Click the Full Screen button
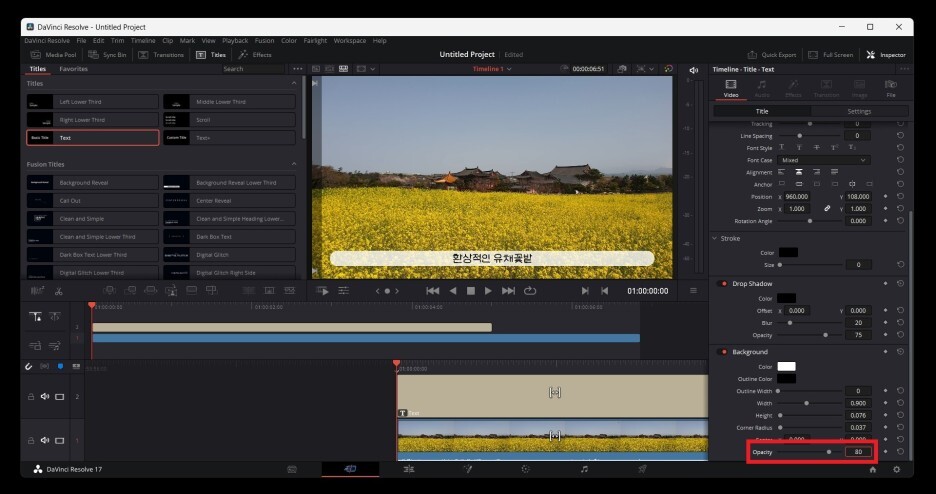The width and height of the screenshot is (936, 494). coord(831,55)
